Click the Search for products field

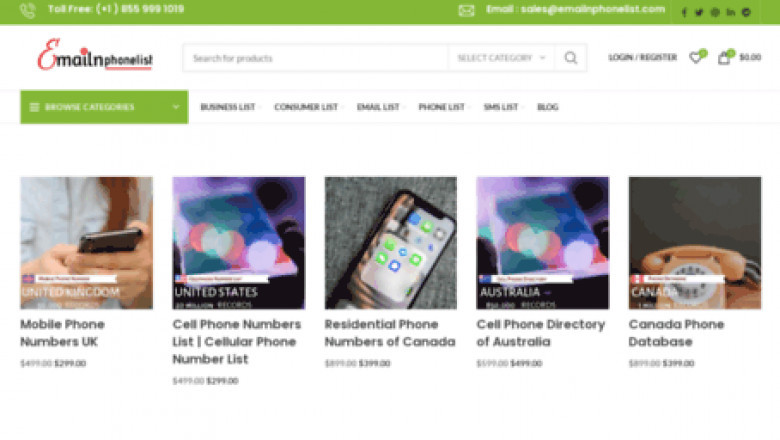click(315, 58)
